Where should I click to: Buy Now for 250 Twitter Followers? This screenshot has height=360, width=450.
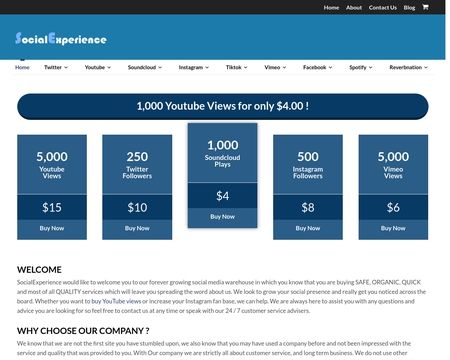(137, 228)
